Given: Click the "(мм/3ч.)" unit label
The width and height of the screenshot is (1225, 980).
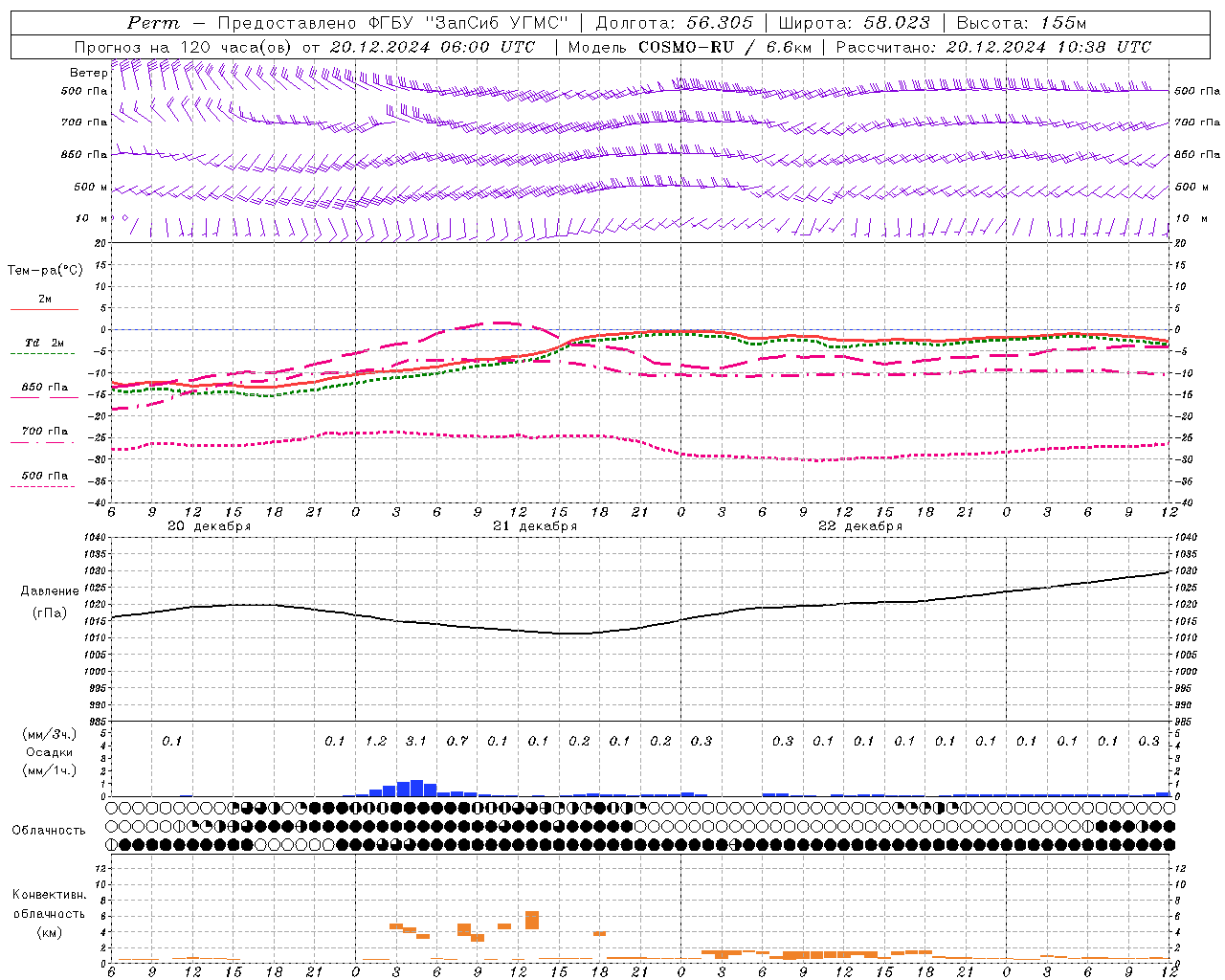Looking at the screenshot, I should pyautogui.click(x=49, y=734).
